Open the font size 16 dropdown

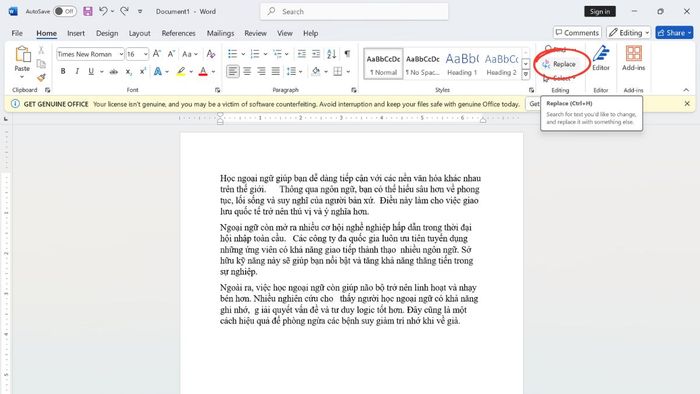coord(146,54)
